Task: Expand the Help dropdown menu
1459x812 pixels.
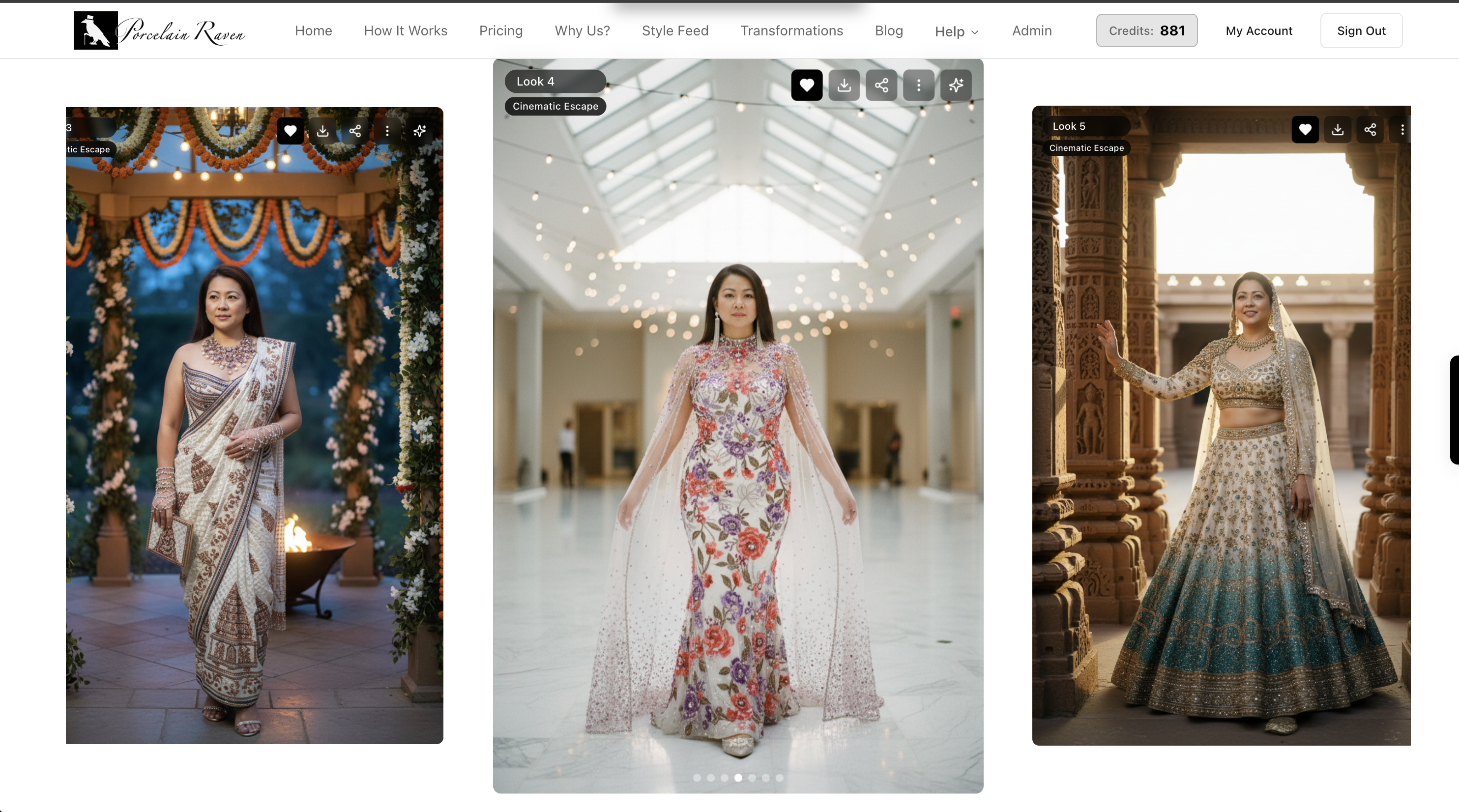Action: [x=956, y=32]
